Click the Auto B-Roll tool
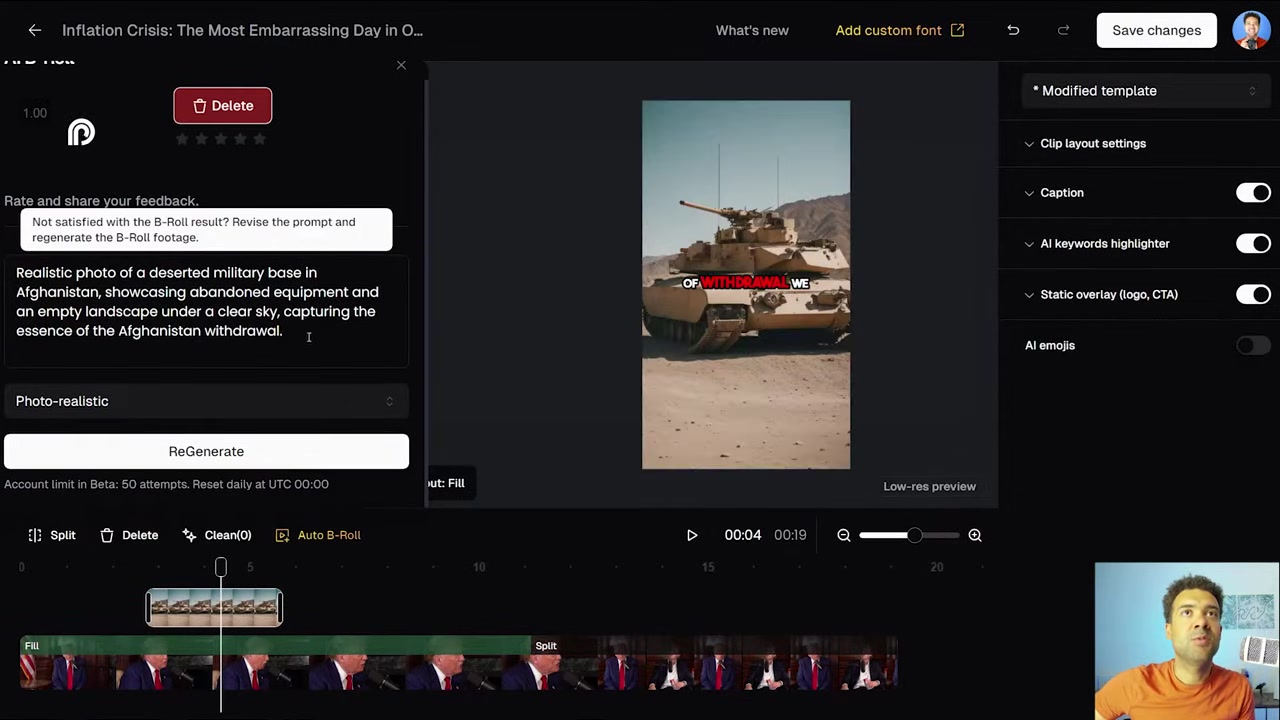Viewport: 1280px width, 720px height. click(x=318, y=535)
